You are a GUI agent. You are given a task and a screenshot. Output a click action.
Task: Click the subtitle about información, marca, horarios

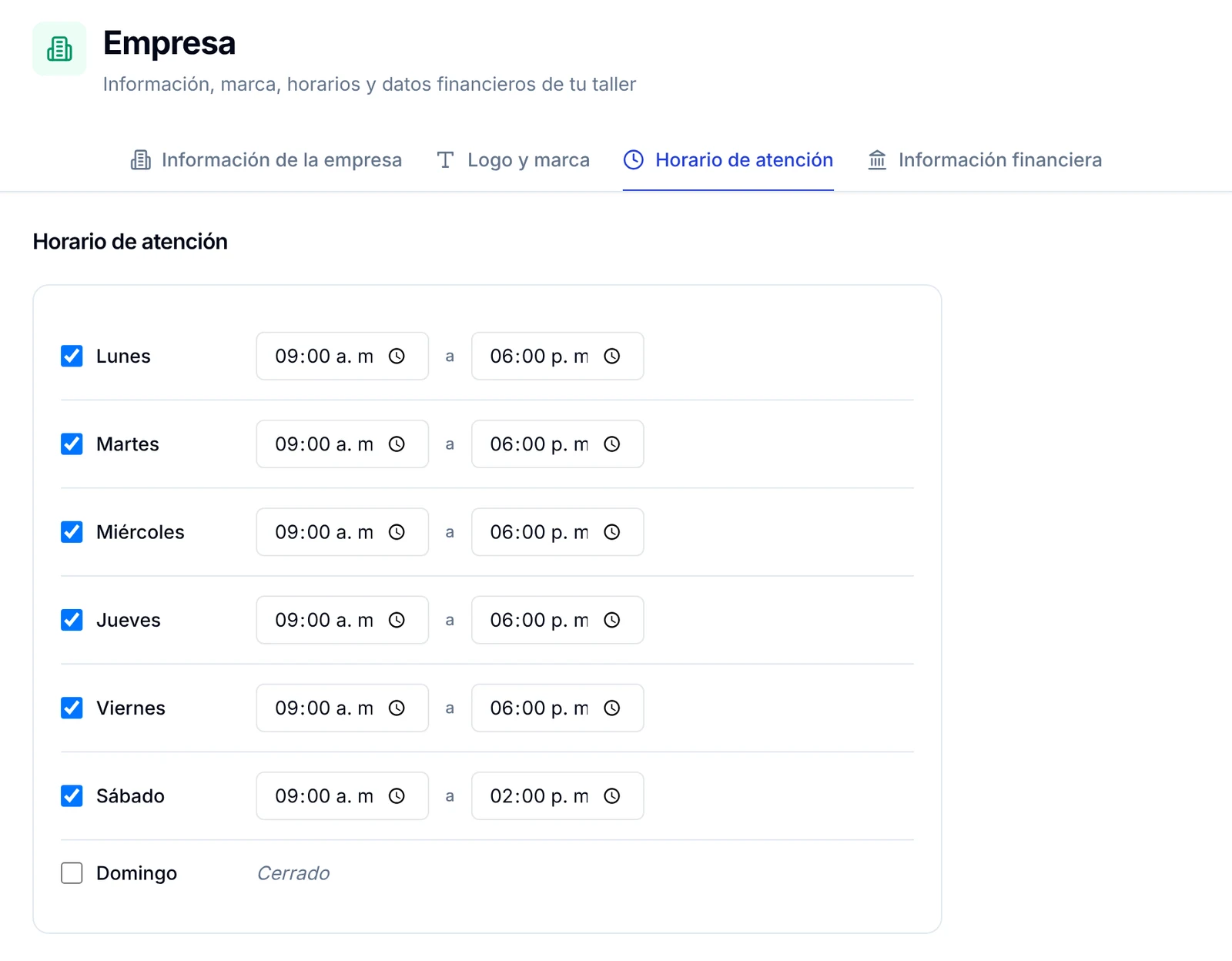[x=370, y=84]
